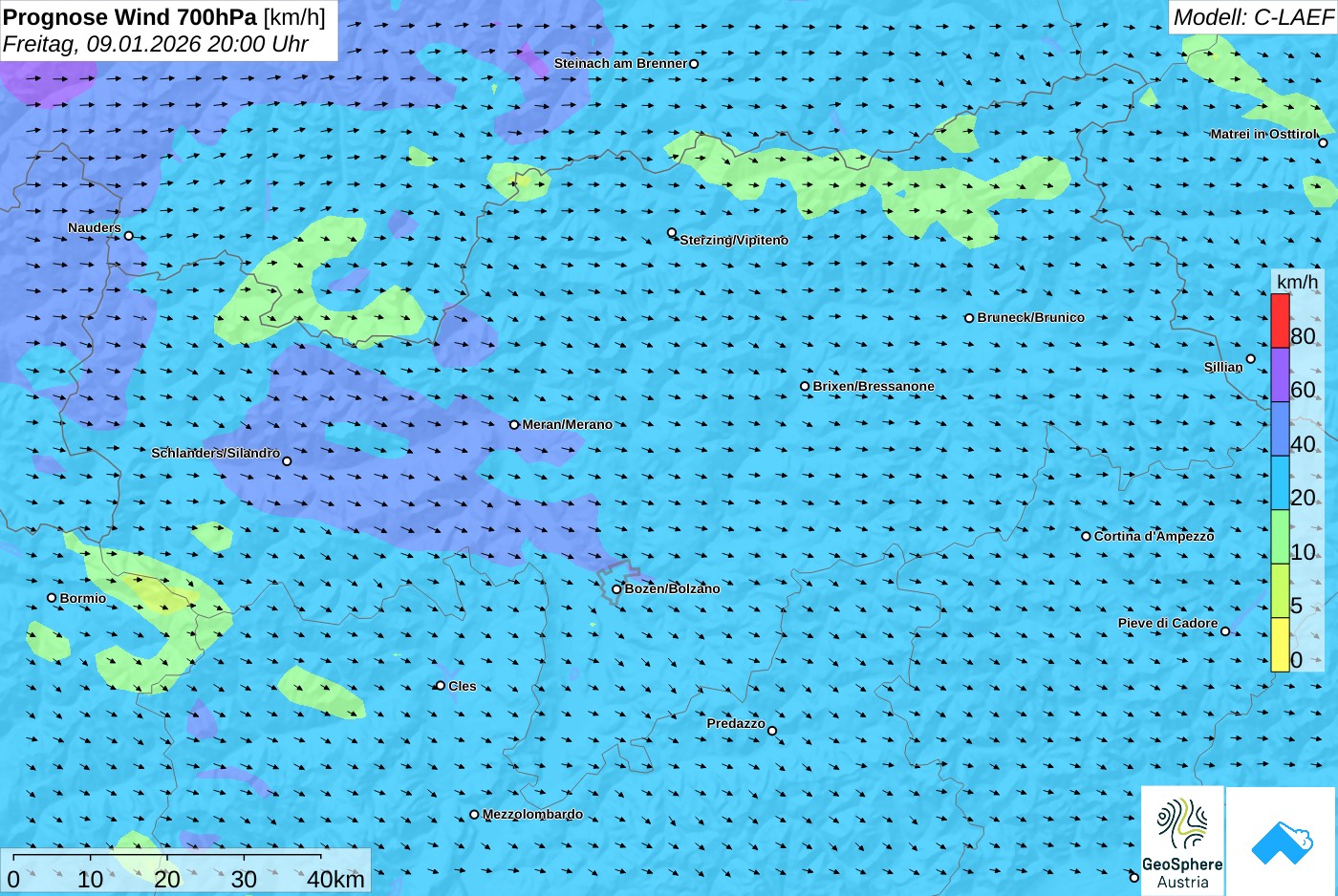Click the blue 40 km/h legend swatch
1338x896 pixels.
1280,429
